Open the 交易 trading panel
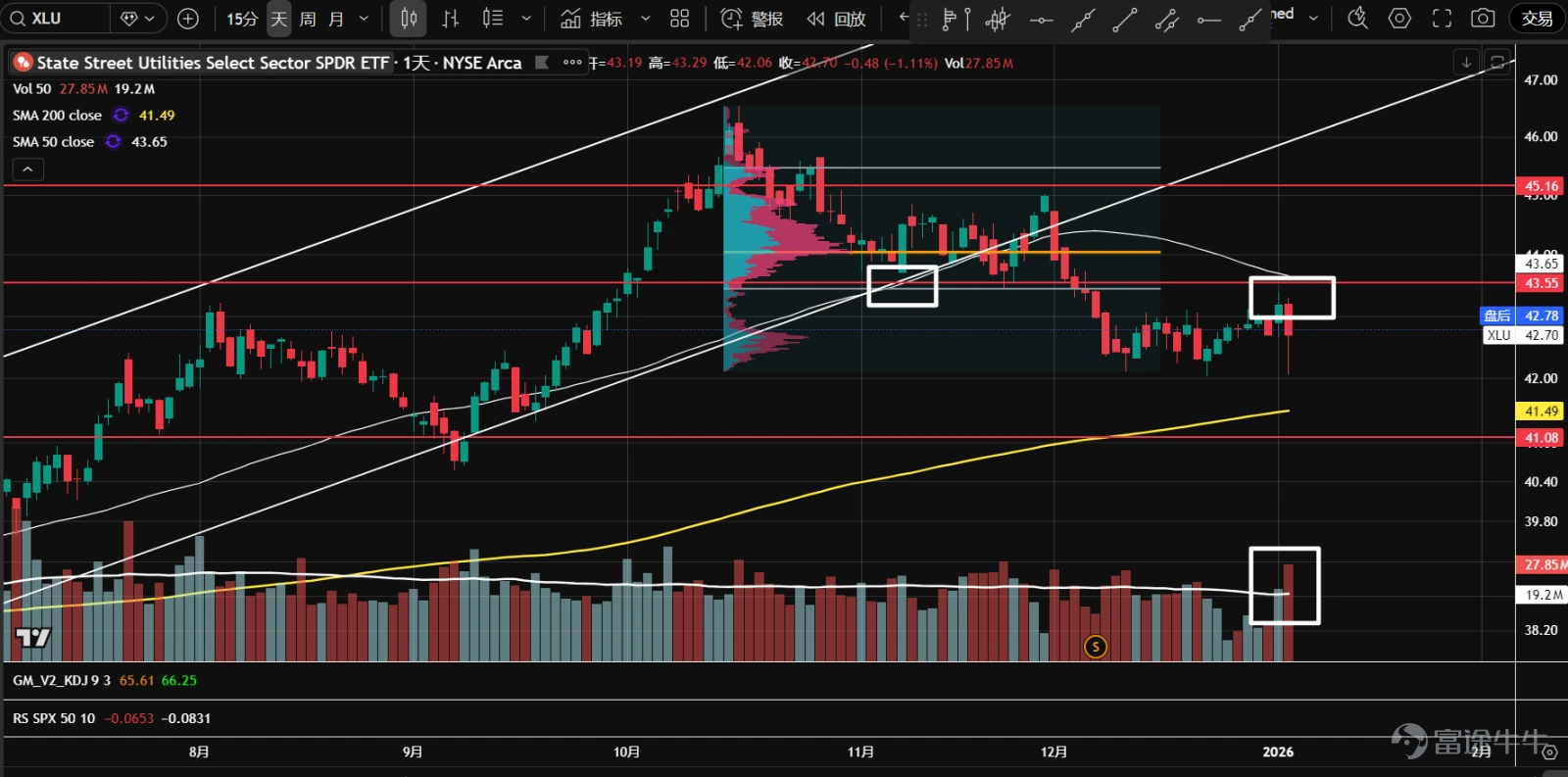 [x=1537, y=18]
